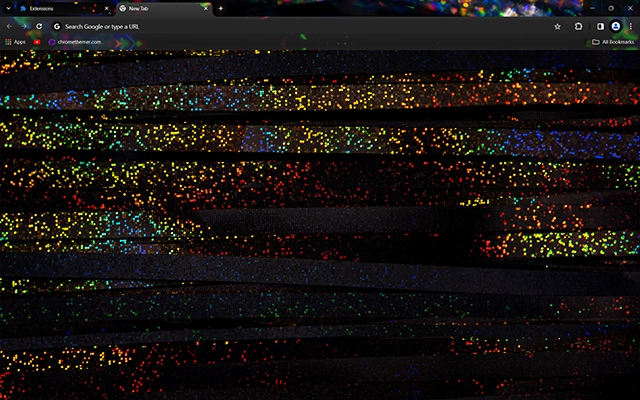Image resolution: width=640 pixels, height=400 pixels.
Task: Open the profile avatar menu
Action: point(616,27)
